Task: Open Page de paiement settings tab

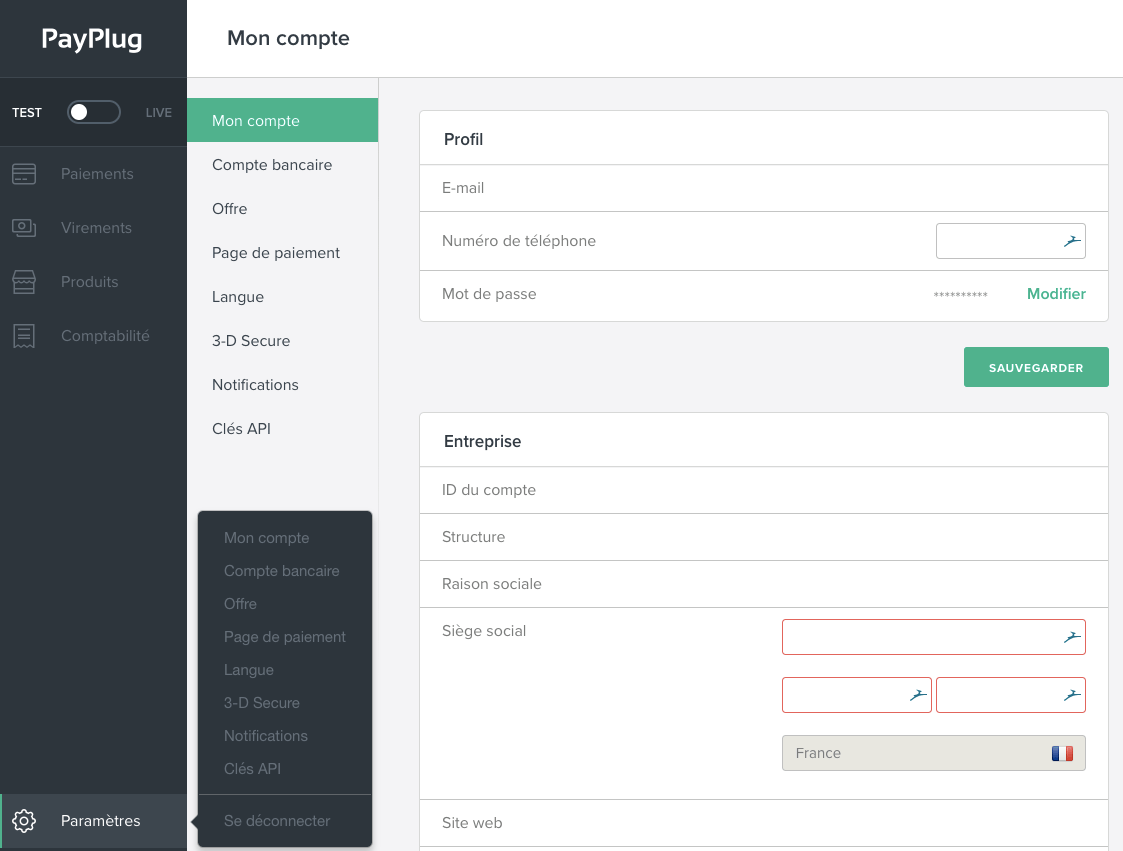Action: point(276,253)
